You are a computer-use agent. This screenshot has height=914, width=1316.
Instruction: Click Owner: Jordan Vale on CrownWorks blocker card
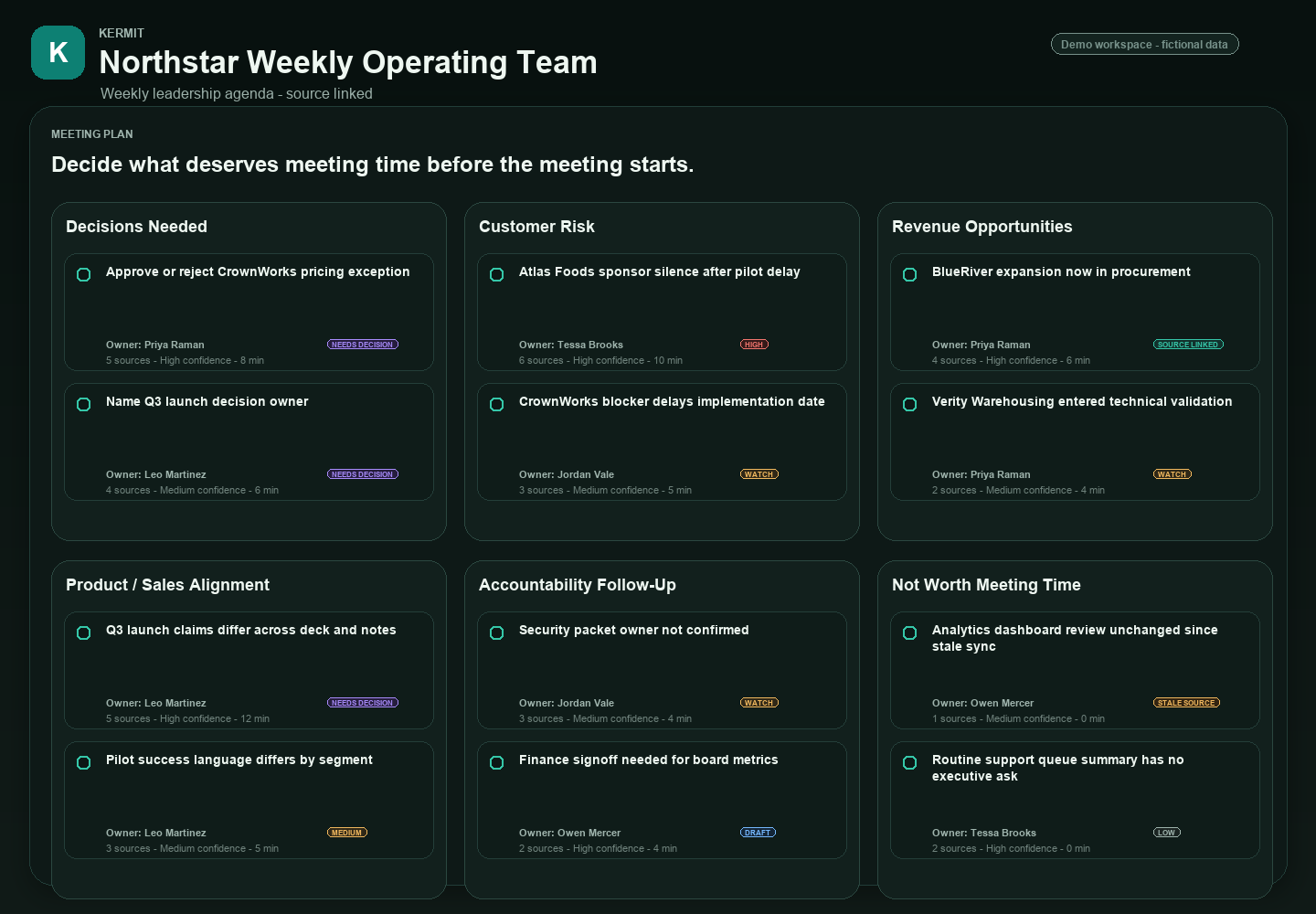(567, 474)
